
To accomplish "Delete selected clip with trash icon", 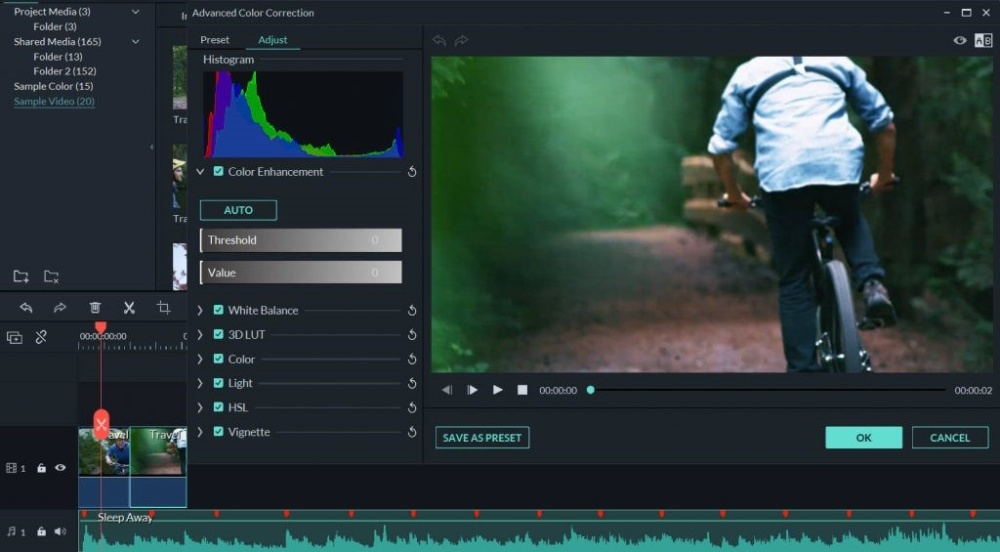I will click(95, 308).
